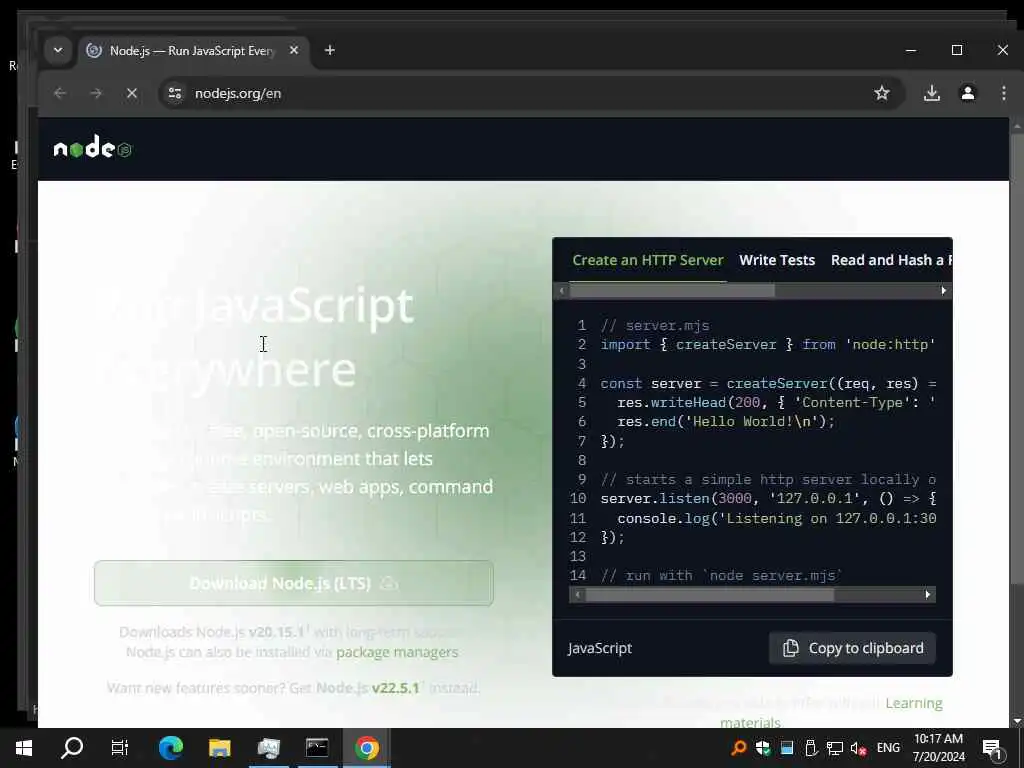The image size is (1024, 768).
Task: Click code block right scroll arrow
Action: coord(927,594)
